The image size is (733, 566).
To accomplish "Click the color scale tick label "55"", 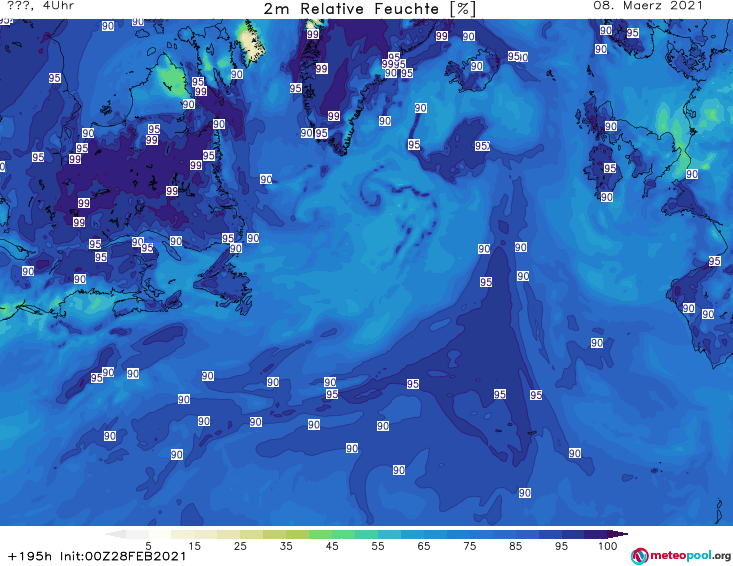I will (378, 546).
